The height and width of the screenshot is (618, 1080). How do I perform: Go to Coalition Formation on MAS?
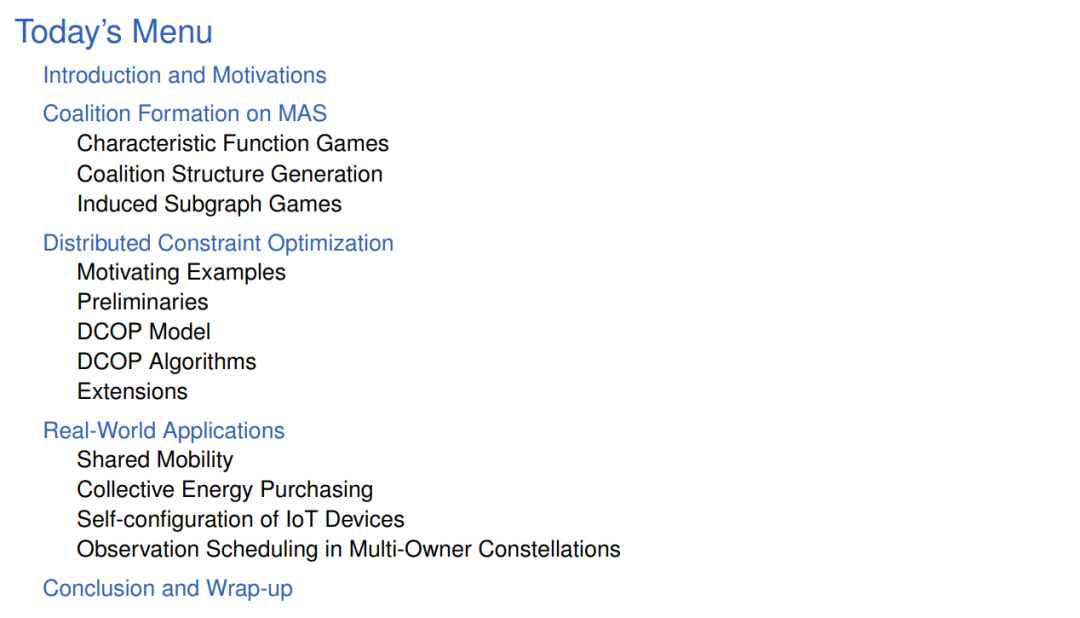point(185,113)
